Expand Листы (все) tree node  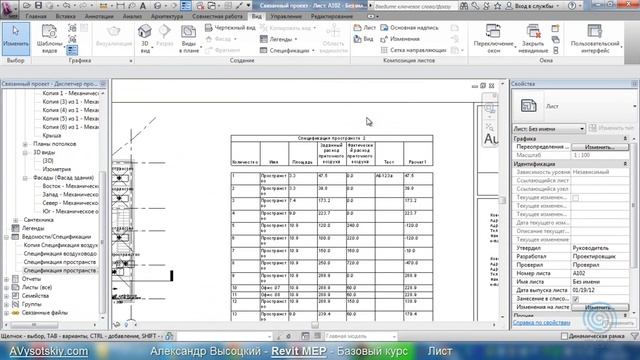pyautogui.click(x=6, y=287)
